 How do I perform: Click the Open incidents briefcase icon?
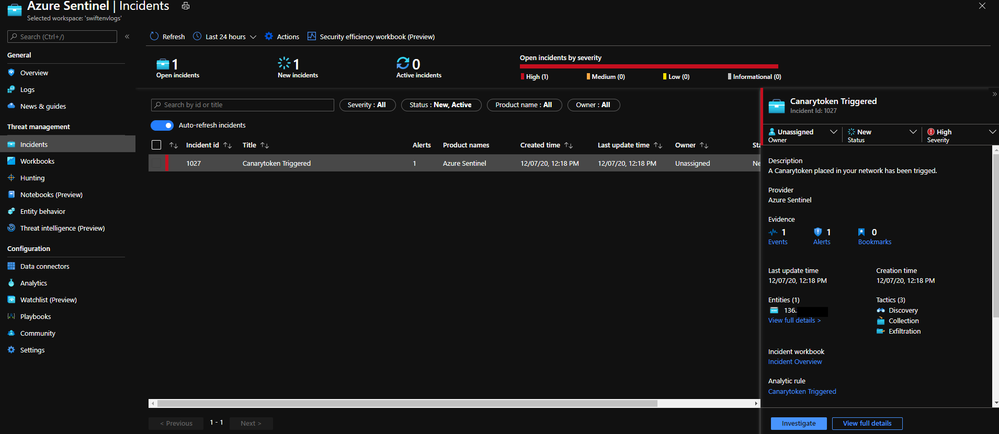(x=163, y=63)
